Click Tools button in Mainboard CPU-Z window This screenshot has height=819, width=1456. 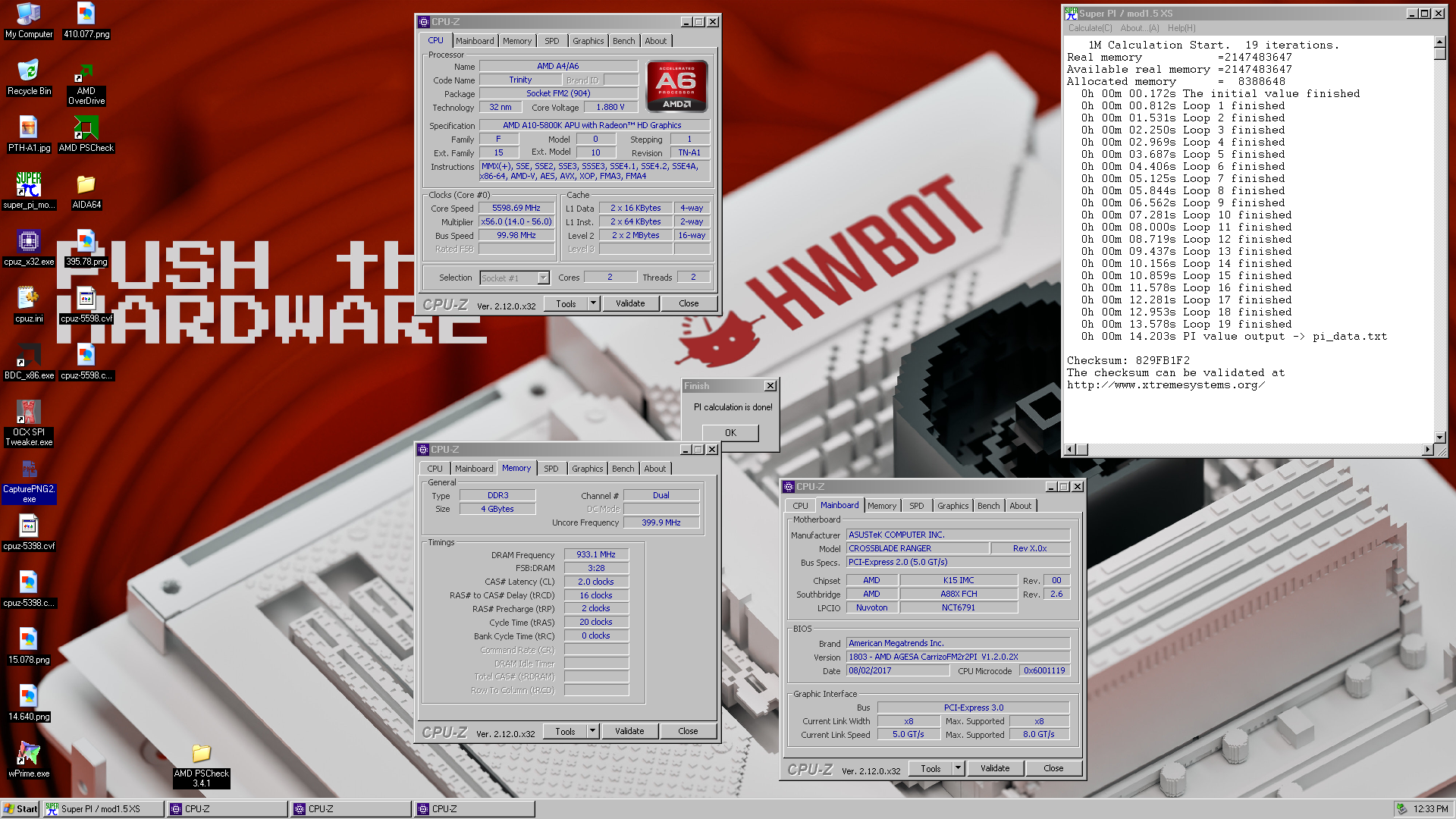tap(930, 768)
